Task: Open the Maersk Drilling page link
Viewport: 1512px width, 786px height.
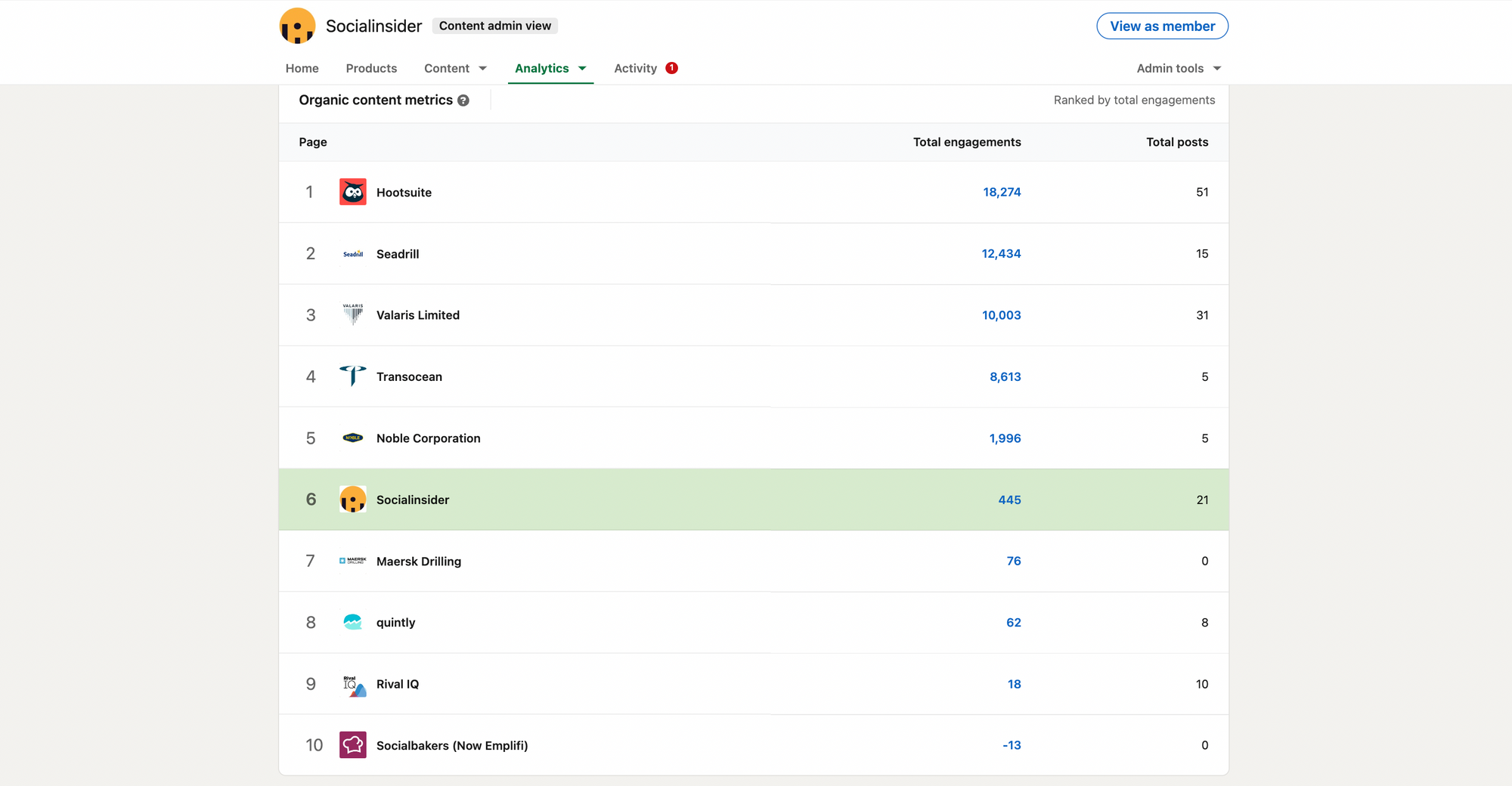Action: tap(419, 561)
